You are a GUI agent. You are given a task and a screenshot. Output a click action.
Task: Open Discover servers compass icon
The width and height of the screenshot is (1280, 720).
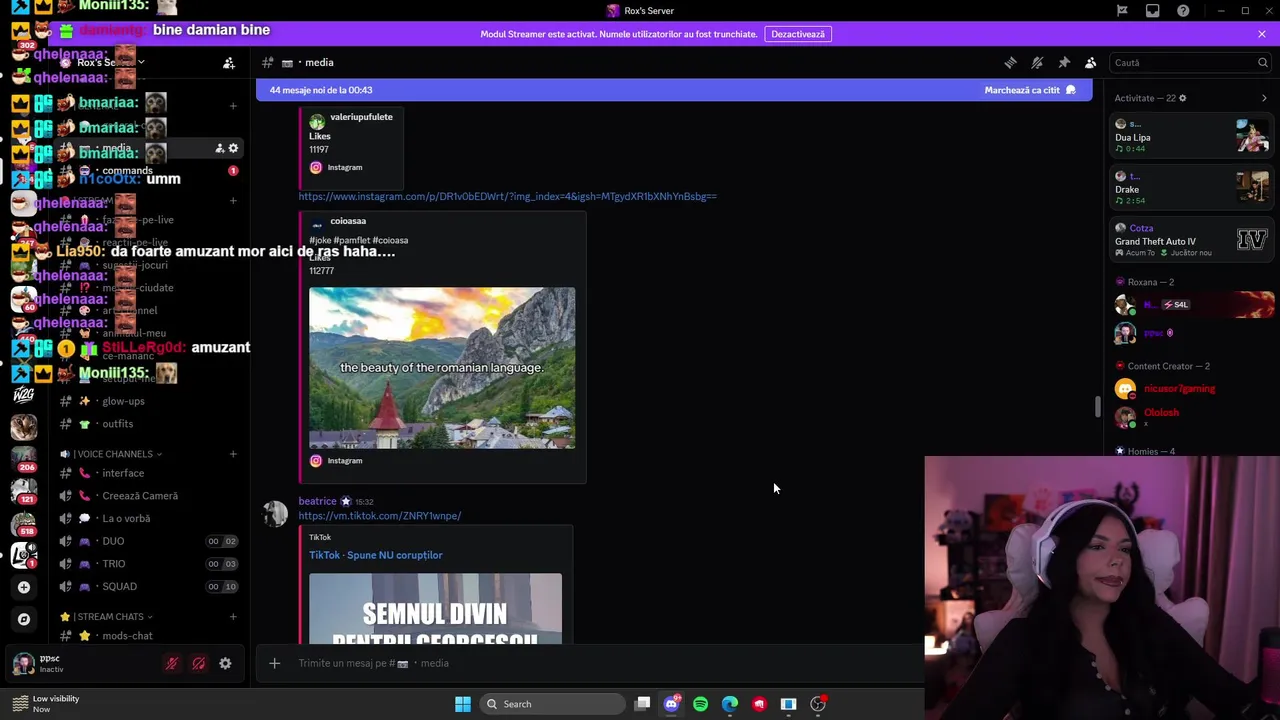click(x=24, y=619)
